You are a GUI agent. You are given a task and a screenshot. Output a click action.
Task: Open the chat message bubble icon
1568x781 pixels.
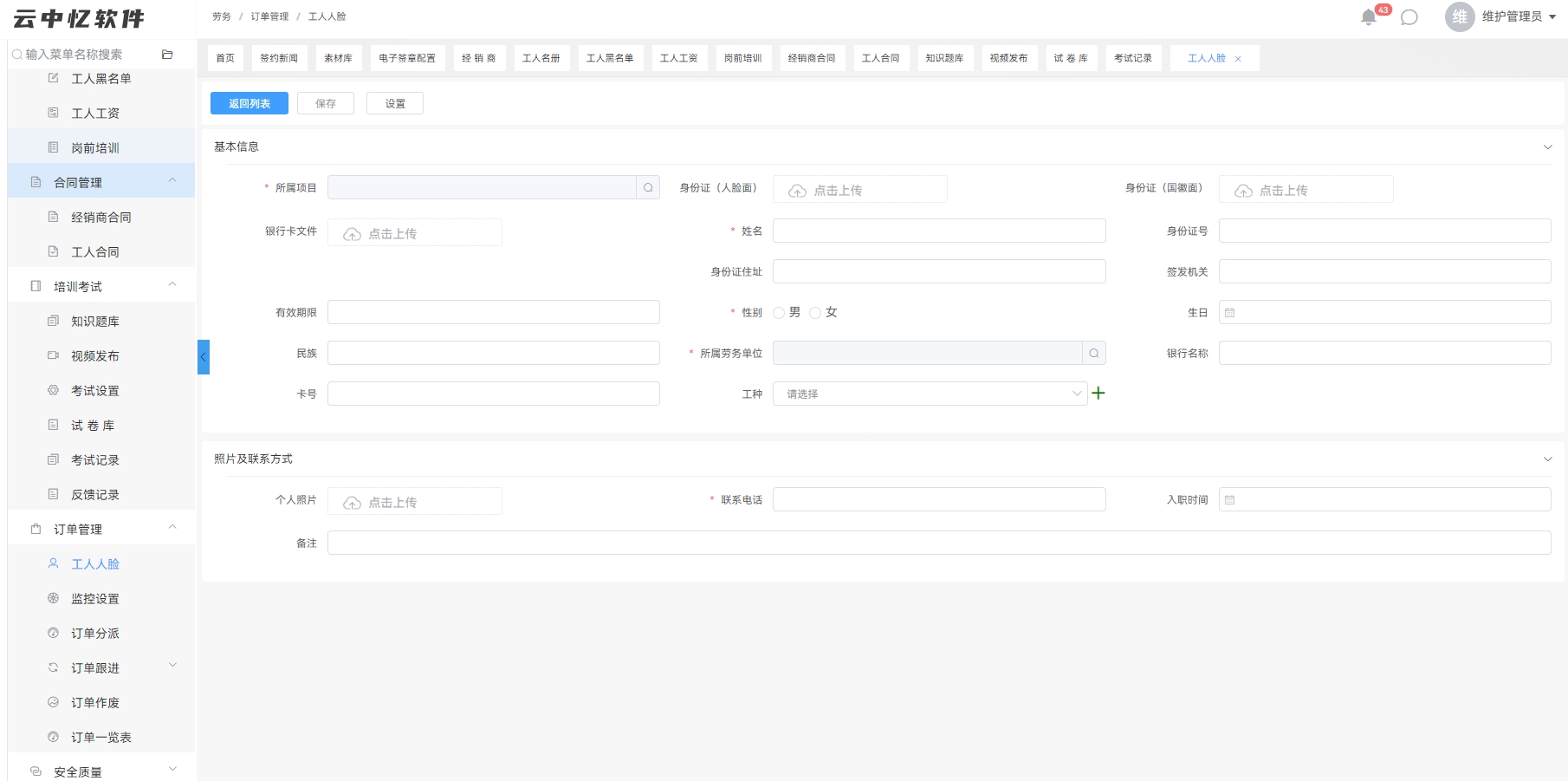(x=1409, y=17)
